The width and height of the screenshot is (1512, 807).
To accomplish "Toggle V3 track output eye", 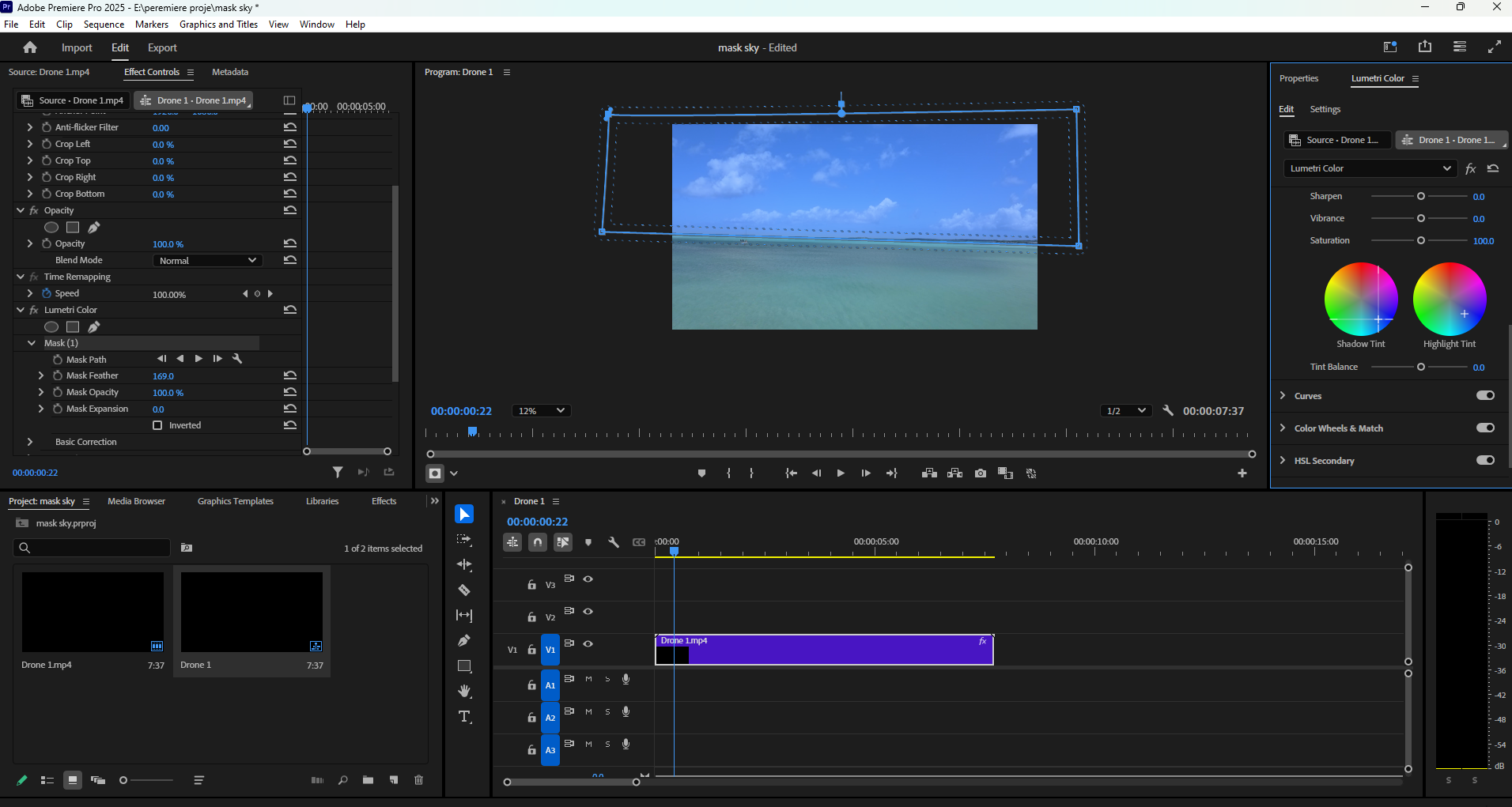I will click(588, 579).
